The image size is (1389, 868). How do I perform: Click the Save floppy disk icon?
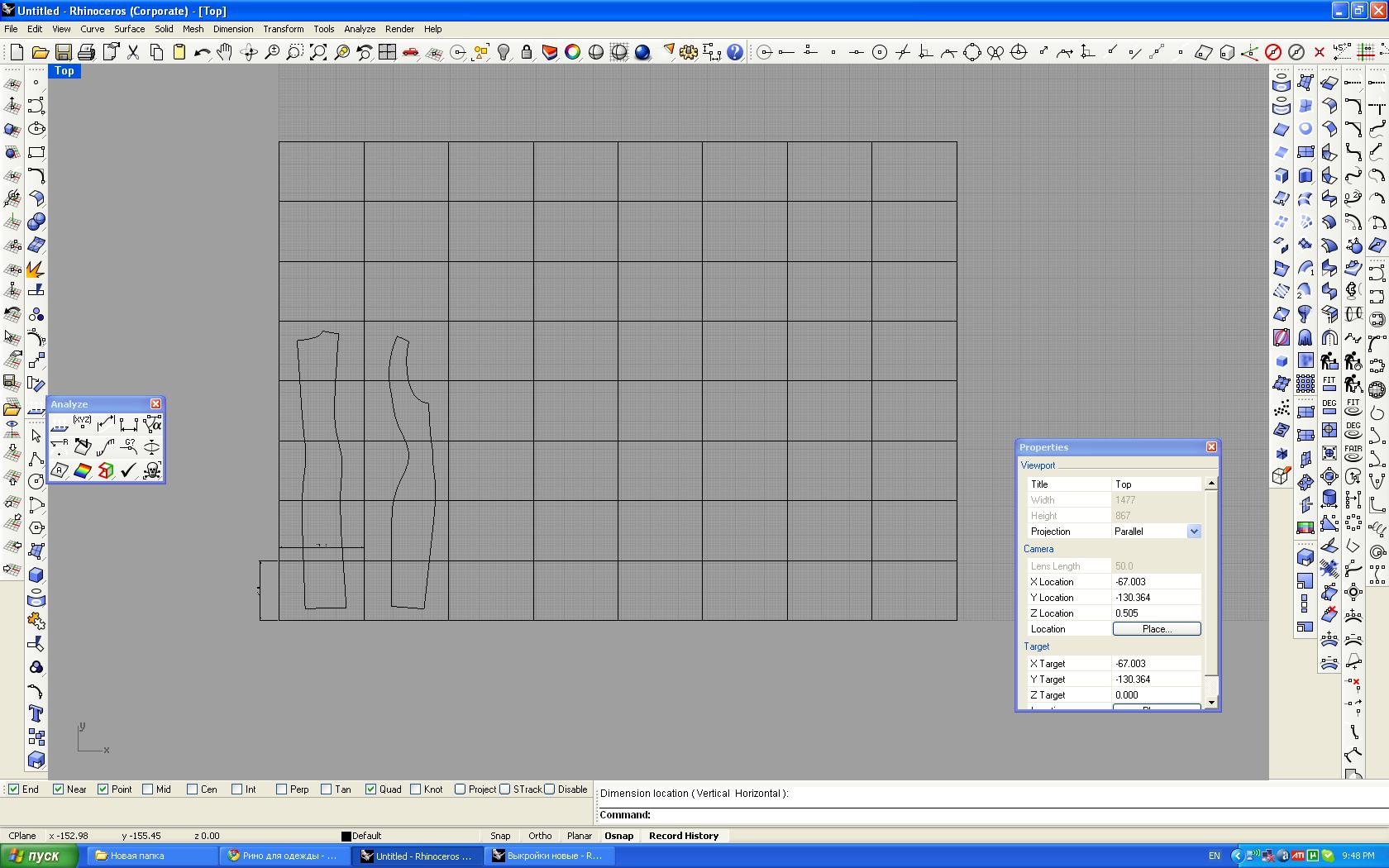(63, 52)
